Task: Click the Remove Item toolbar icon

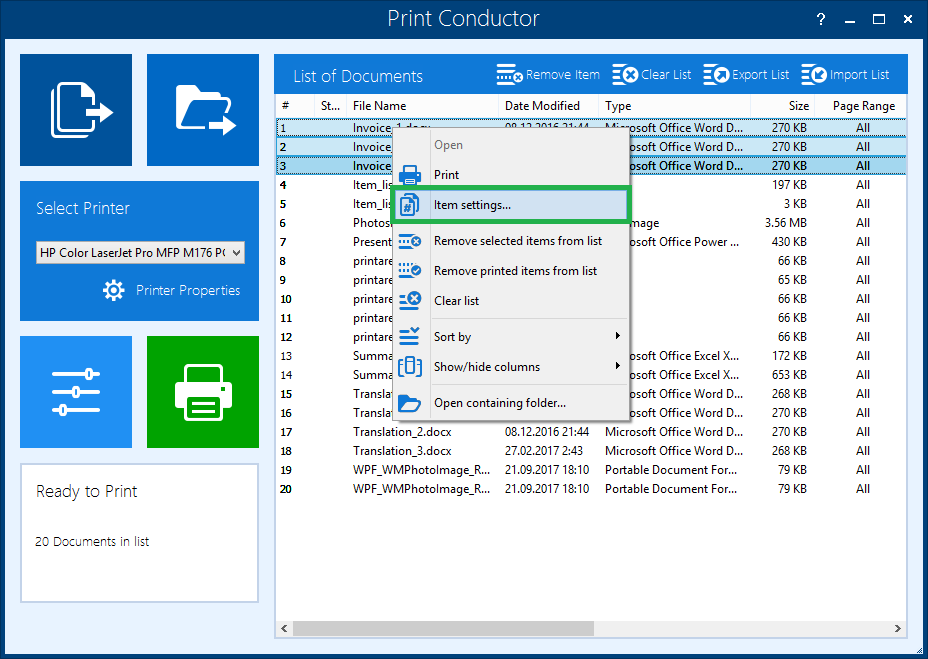Action: point(509,75)
